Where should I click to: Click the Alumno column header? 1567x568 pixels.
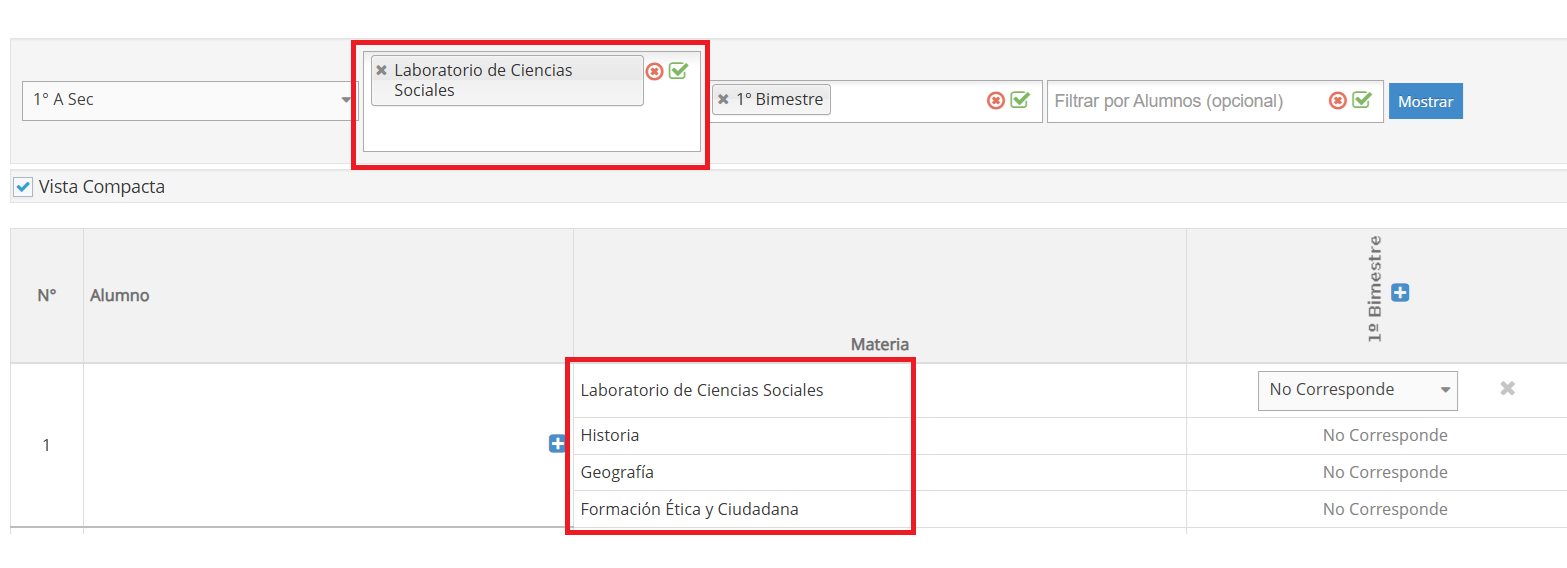[120, 295]
